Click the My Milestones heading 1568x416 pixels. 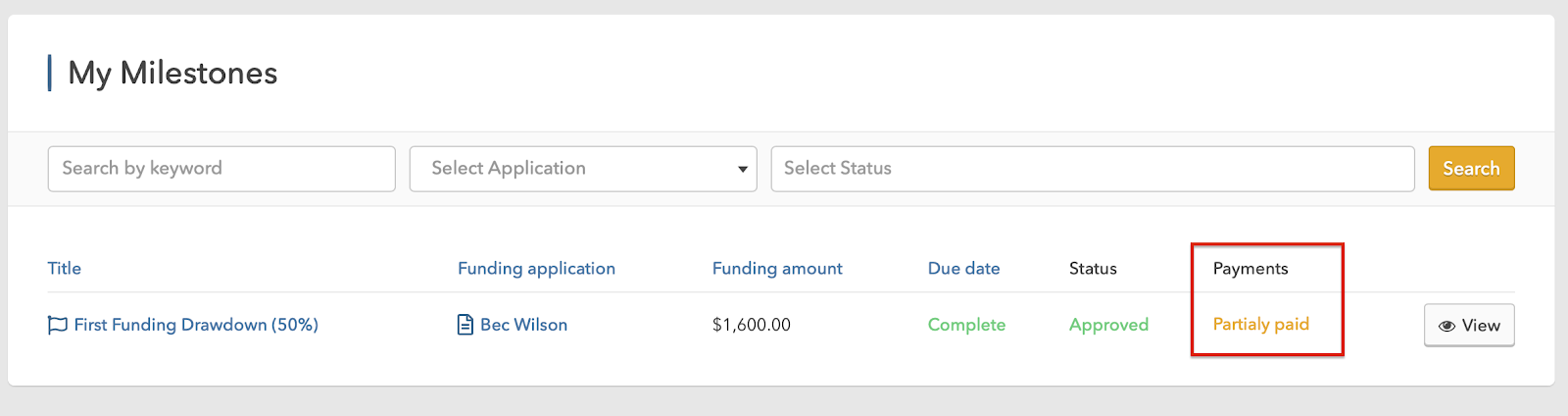point(172,73)
